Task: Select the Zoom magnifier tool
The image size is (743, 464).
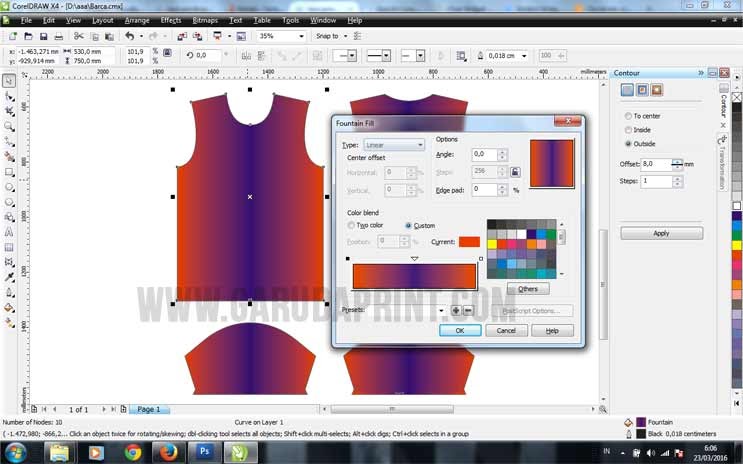Action: click(9, 127)
